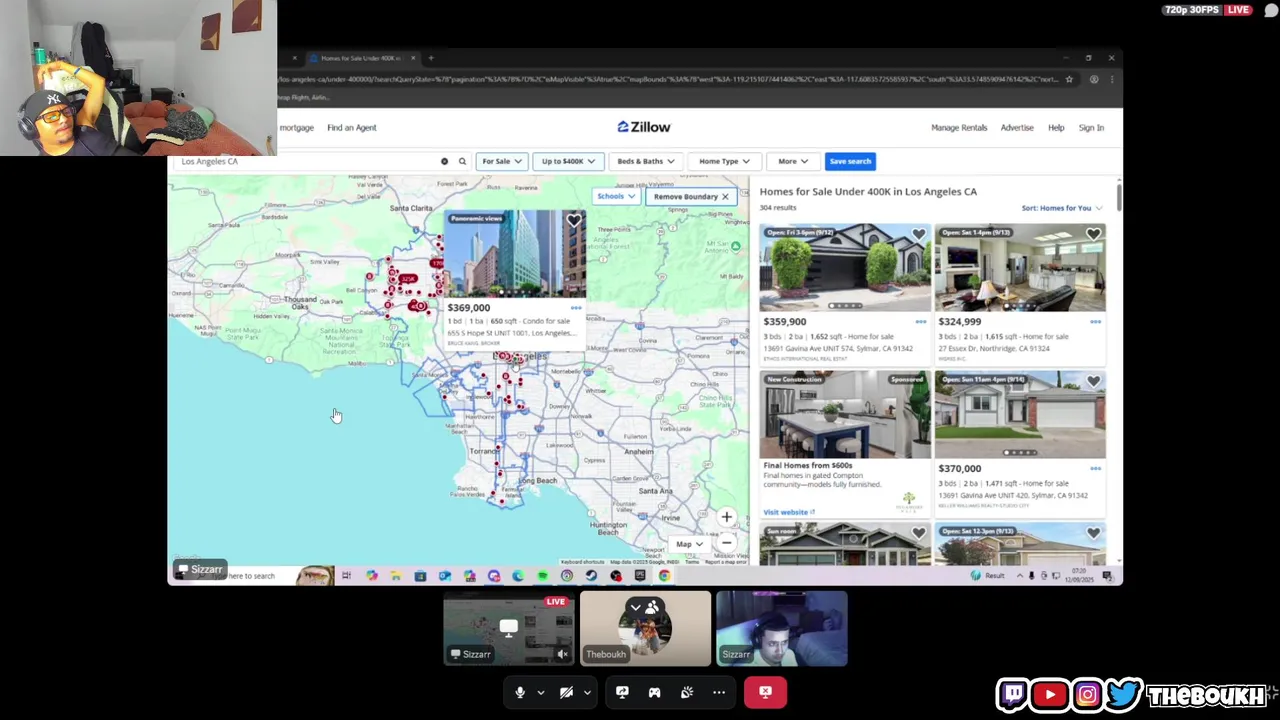The width and height of the screenshot is (1280, 720).
Task: Zoom out on the map
Action: [x=727, y=543]
